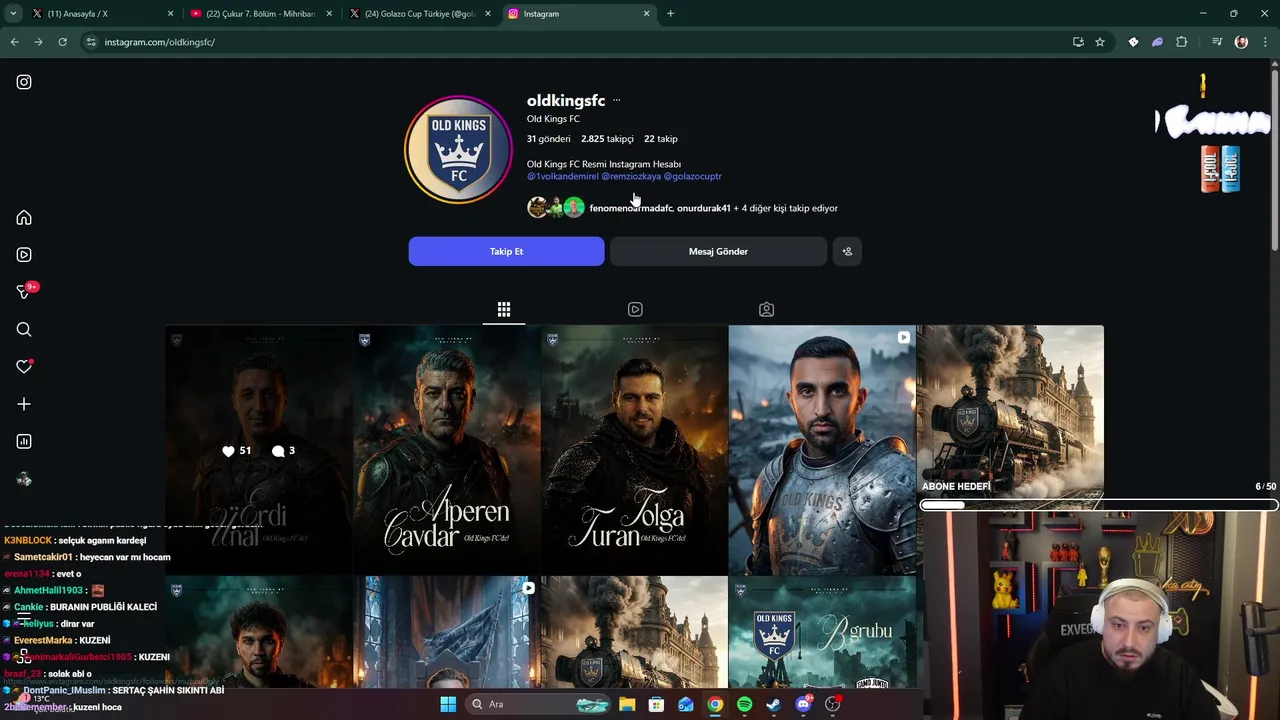
Task: Open Tolga Turan post thumbnail
Action: click(x=634, y=450)
